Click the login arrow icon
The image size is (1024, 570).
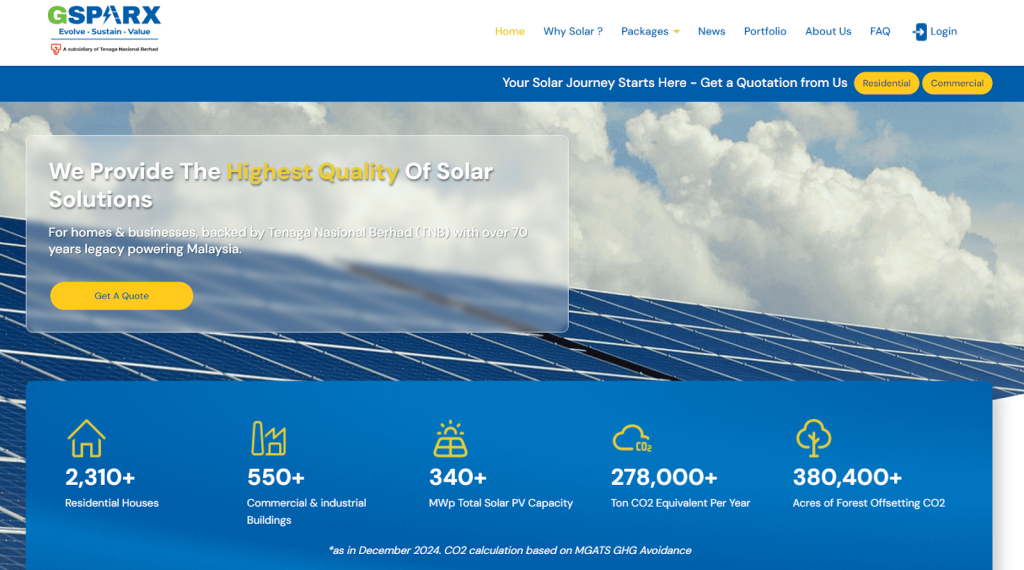(x=919, y=32)
